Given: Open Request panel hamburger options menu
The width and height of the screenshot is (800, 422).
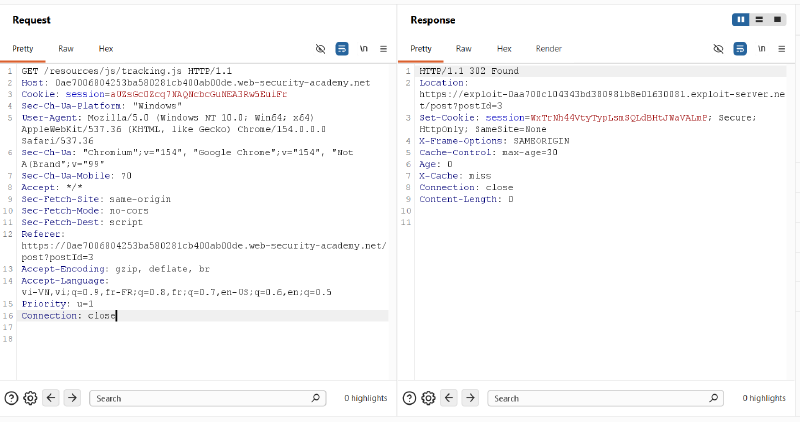Looking at the screenshot, I should (383, 49).
